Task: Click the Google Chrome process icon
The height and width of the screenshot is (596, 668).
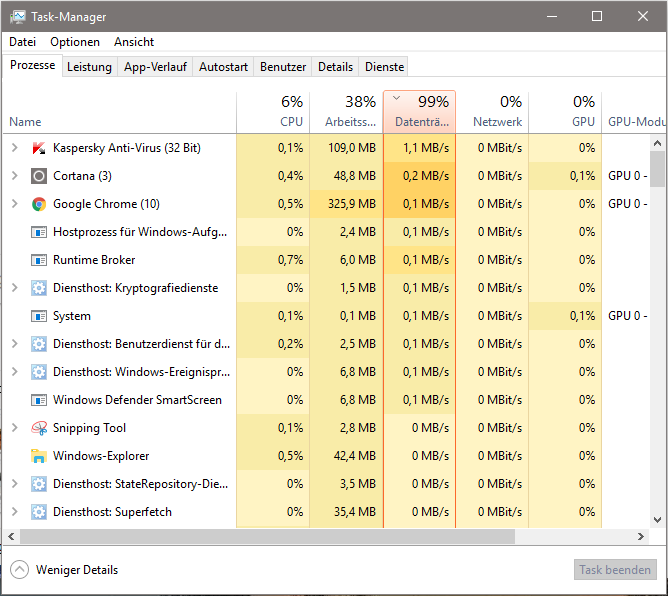Action: 39,204
